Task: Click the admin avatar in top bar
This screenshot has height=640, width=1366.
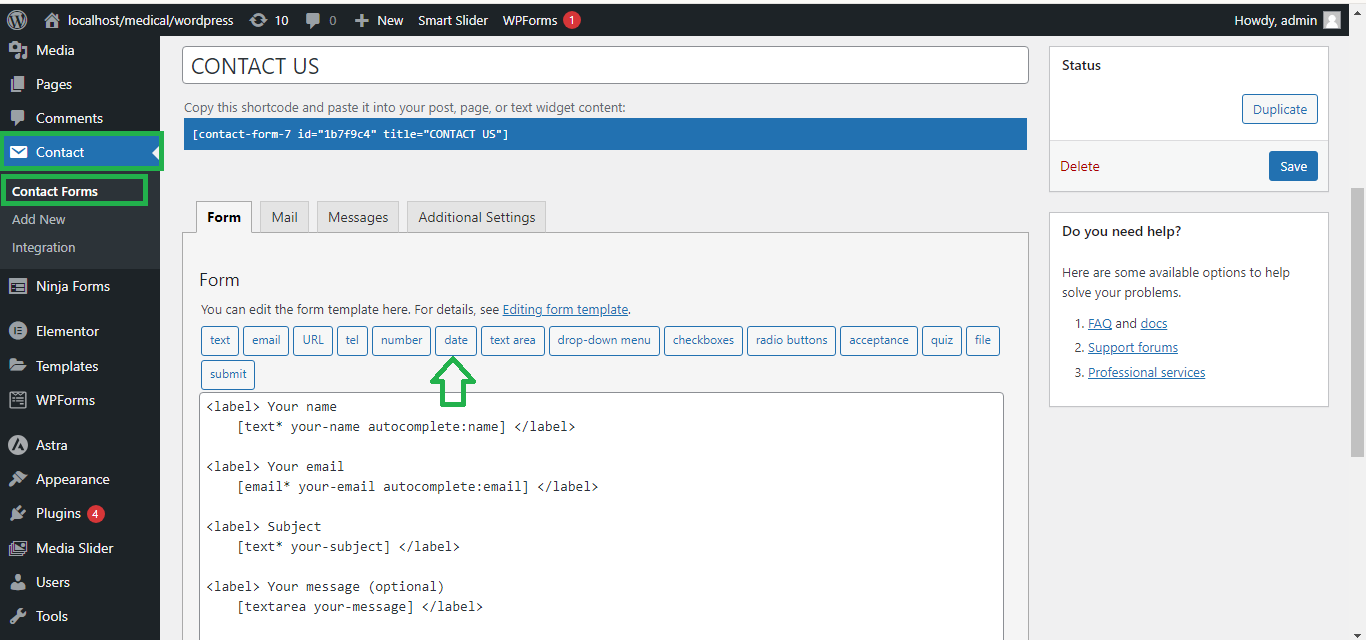Action: click(x=1331, y=20)
